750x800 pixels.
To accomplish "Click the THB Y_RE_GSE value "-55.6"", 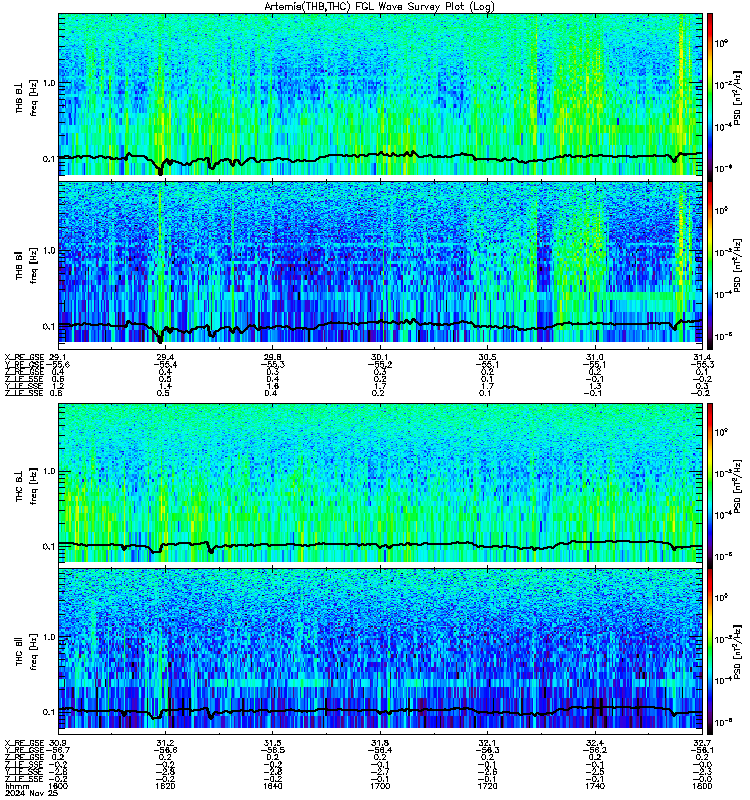I will [58, 364].
